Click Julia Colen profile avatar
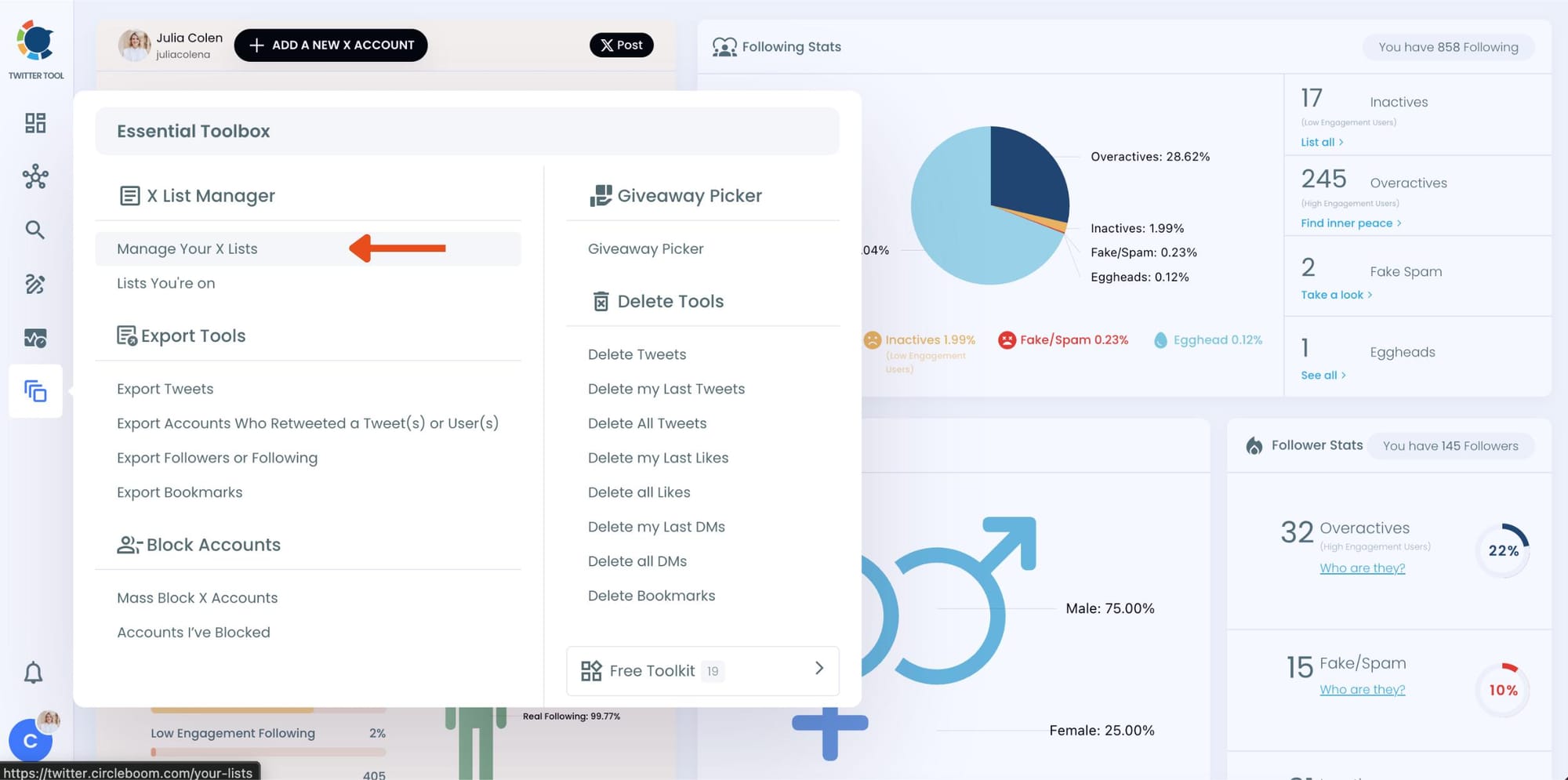 pyautogui.click(x=134, y=45)
